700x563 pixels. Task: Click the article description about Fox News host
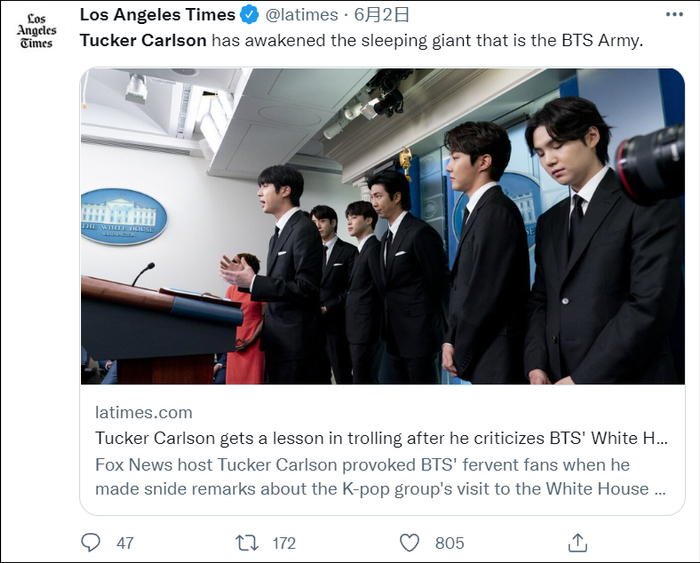point(380,476)
